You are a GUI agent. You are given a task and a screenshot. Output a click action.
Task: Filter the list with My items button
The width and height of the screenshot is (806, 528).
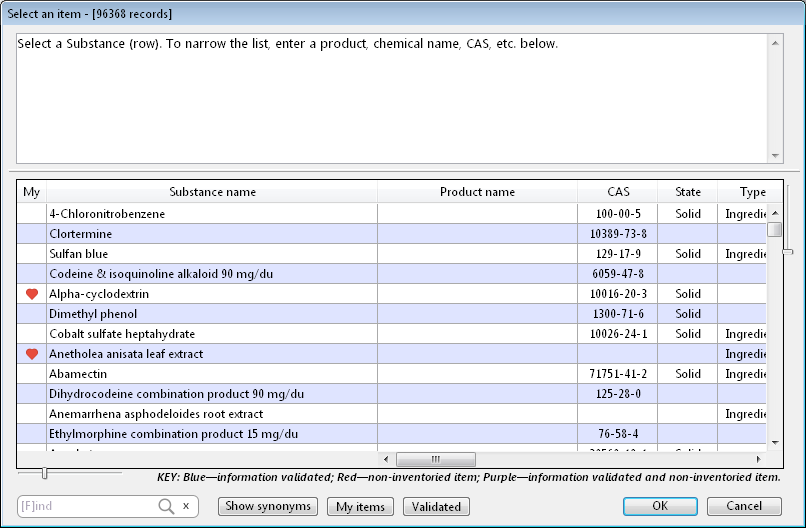(360, 506)
